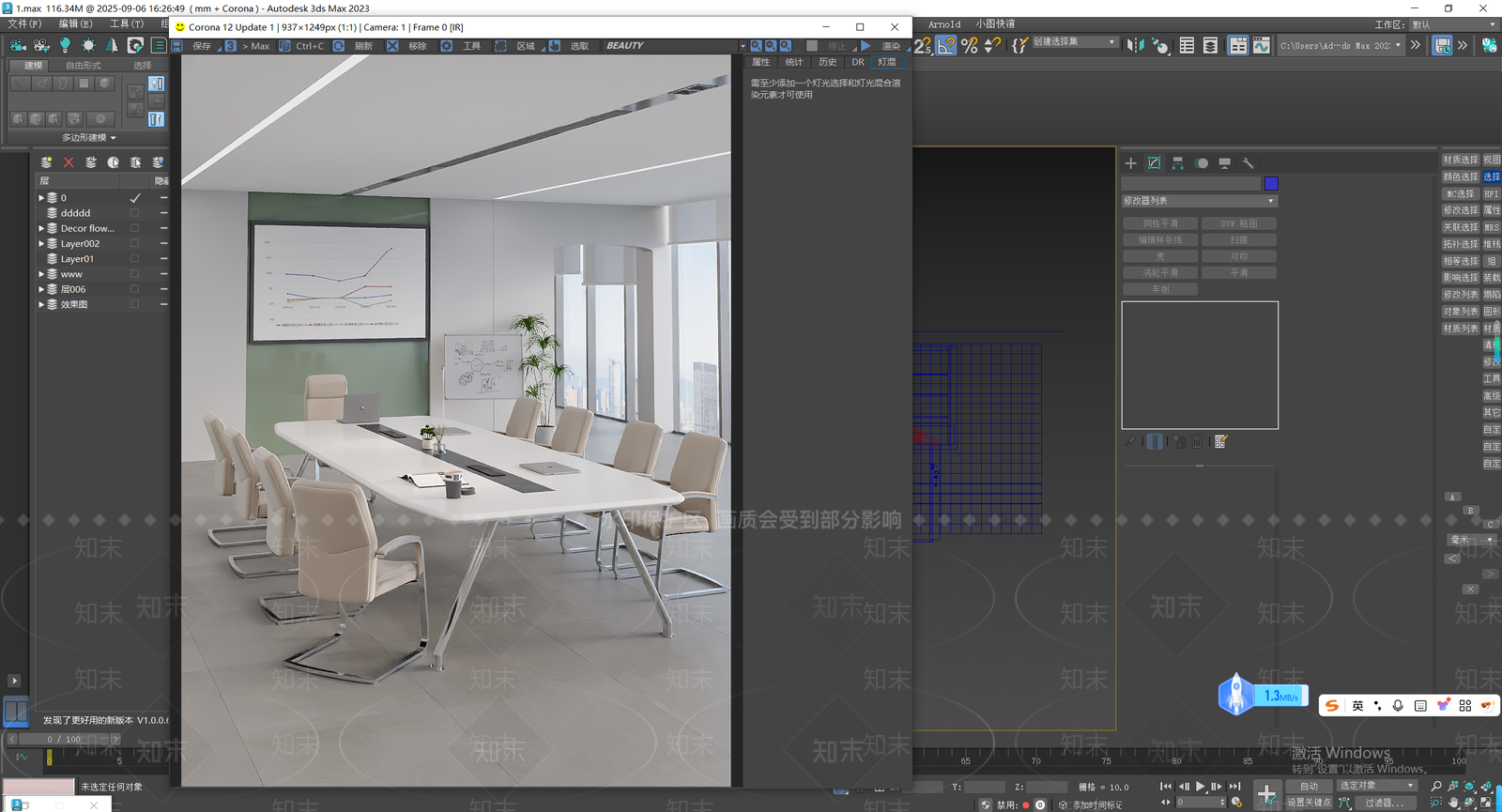Expand layer 0 in the layer explorer

(x=41, y=198)
